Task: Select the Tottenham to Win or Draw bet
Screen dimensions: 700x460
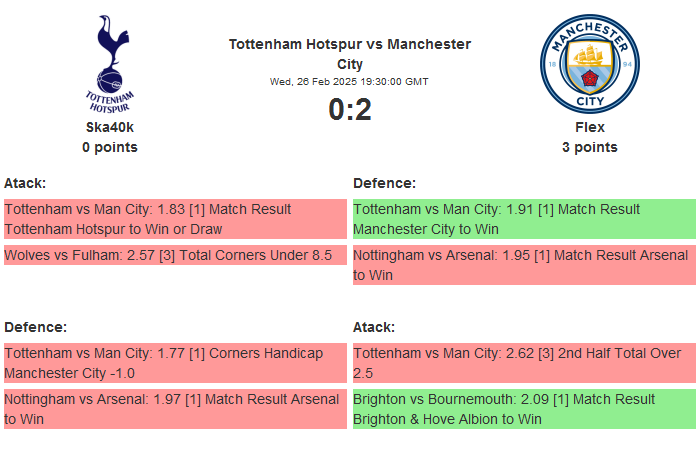Action: [175, 219]
